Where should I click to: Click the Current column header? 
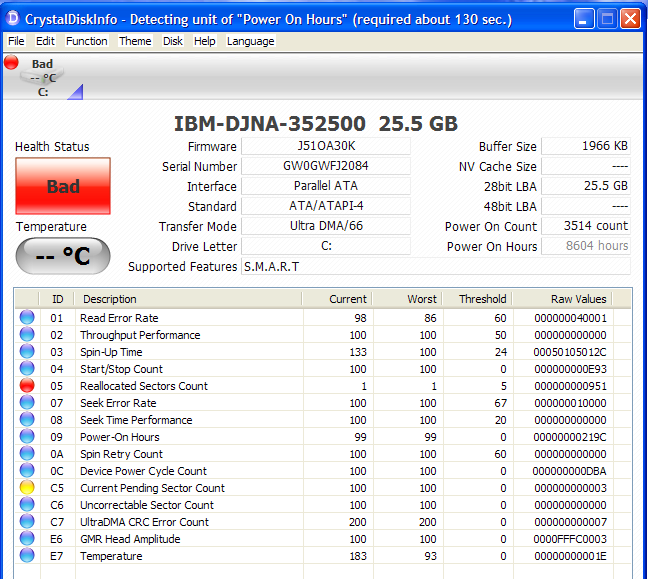(337, 299)
